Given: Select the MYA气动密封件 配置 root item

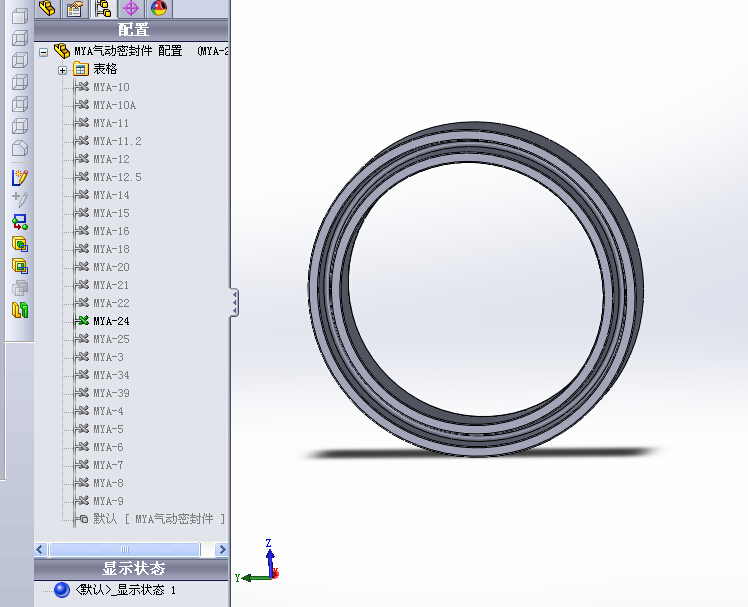Looking at the screenshot, I should 128,51.
